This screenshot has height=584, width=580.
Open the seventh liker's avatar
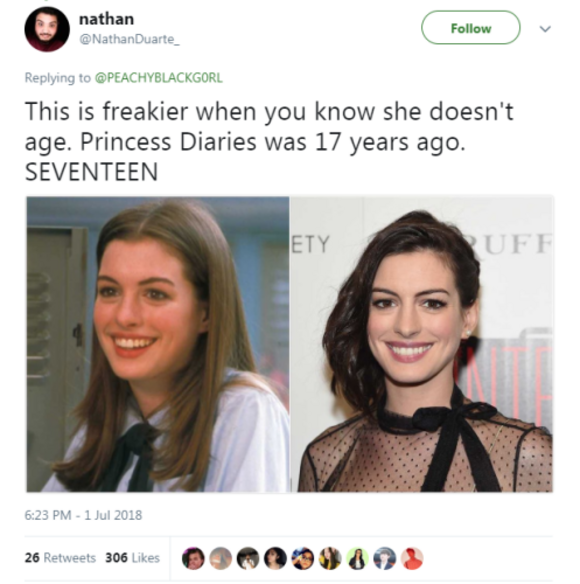[357, 558]
